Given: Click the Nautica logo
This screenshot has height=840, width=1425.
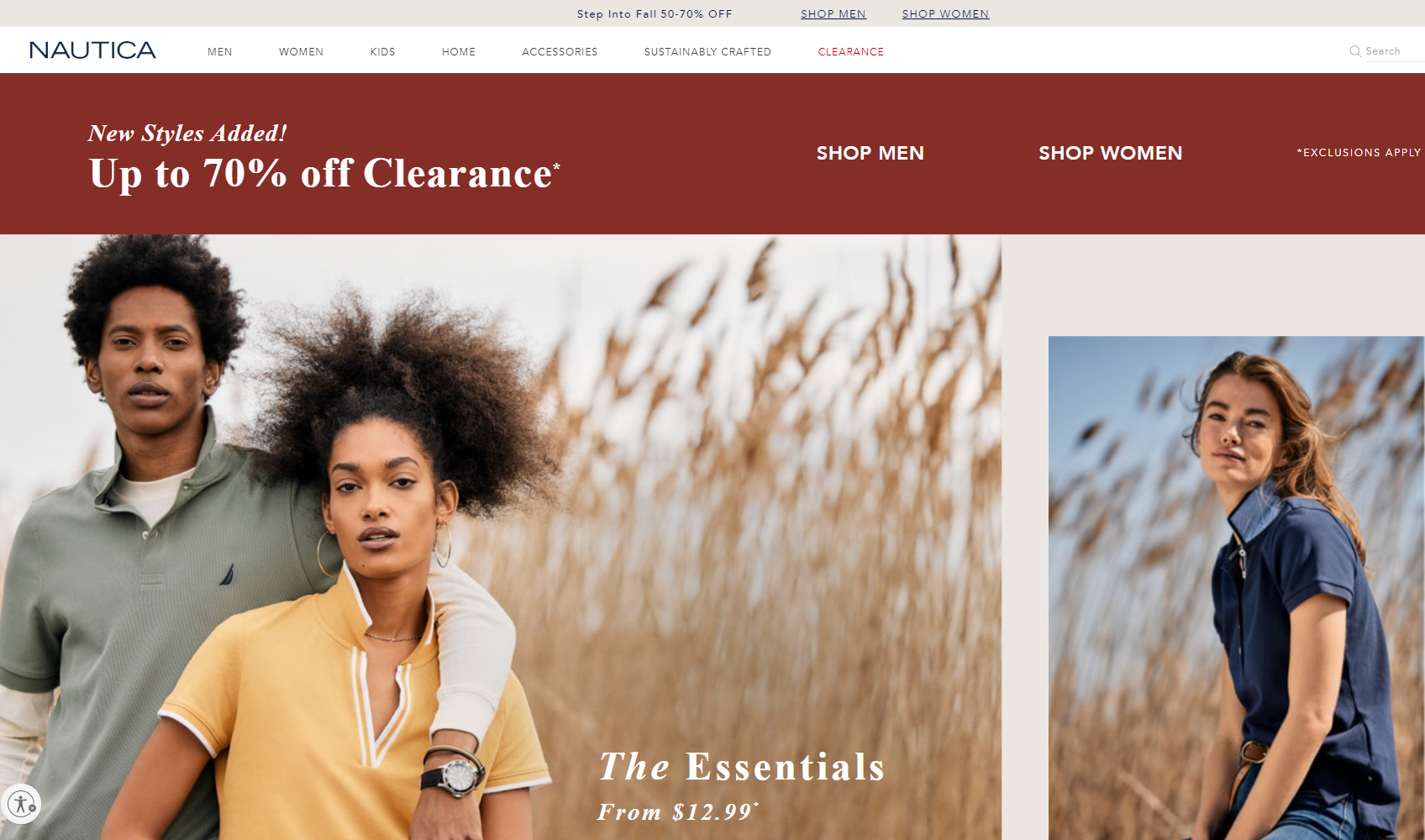Looking at the screenshot, I should click(x=92, y=50).
